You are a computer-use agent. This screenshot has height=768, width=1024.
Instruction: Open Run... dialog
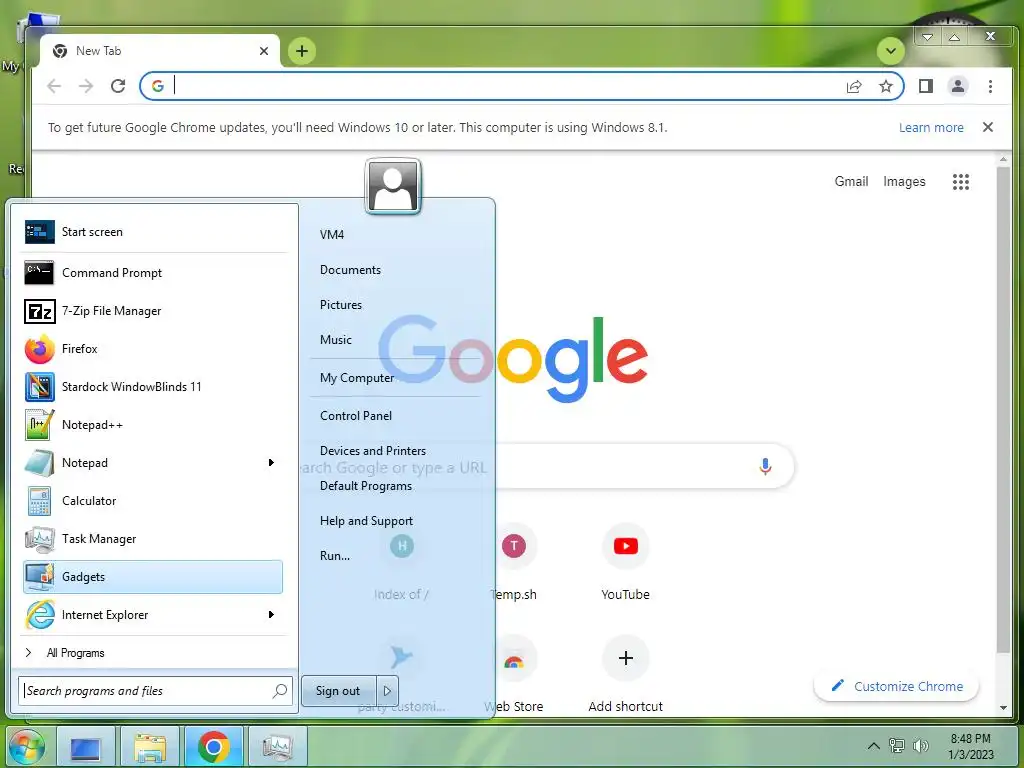pos(334,556)
